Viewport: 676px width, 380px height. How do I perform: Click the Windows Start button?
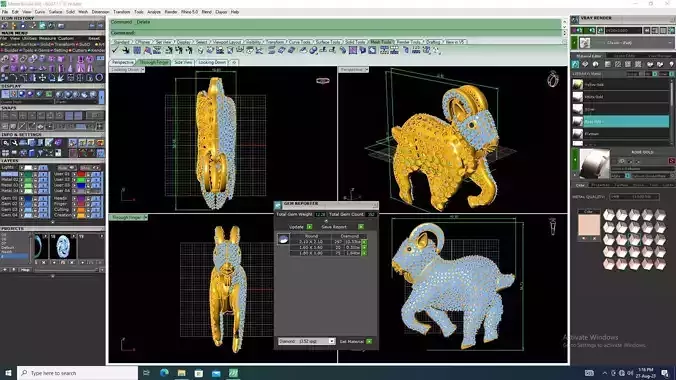(x=8, y=373)
